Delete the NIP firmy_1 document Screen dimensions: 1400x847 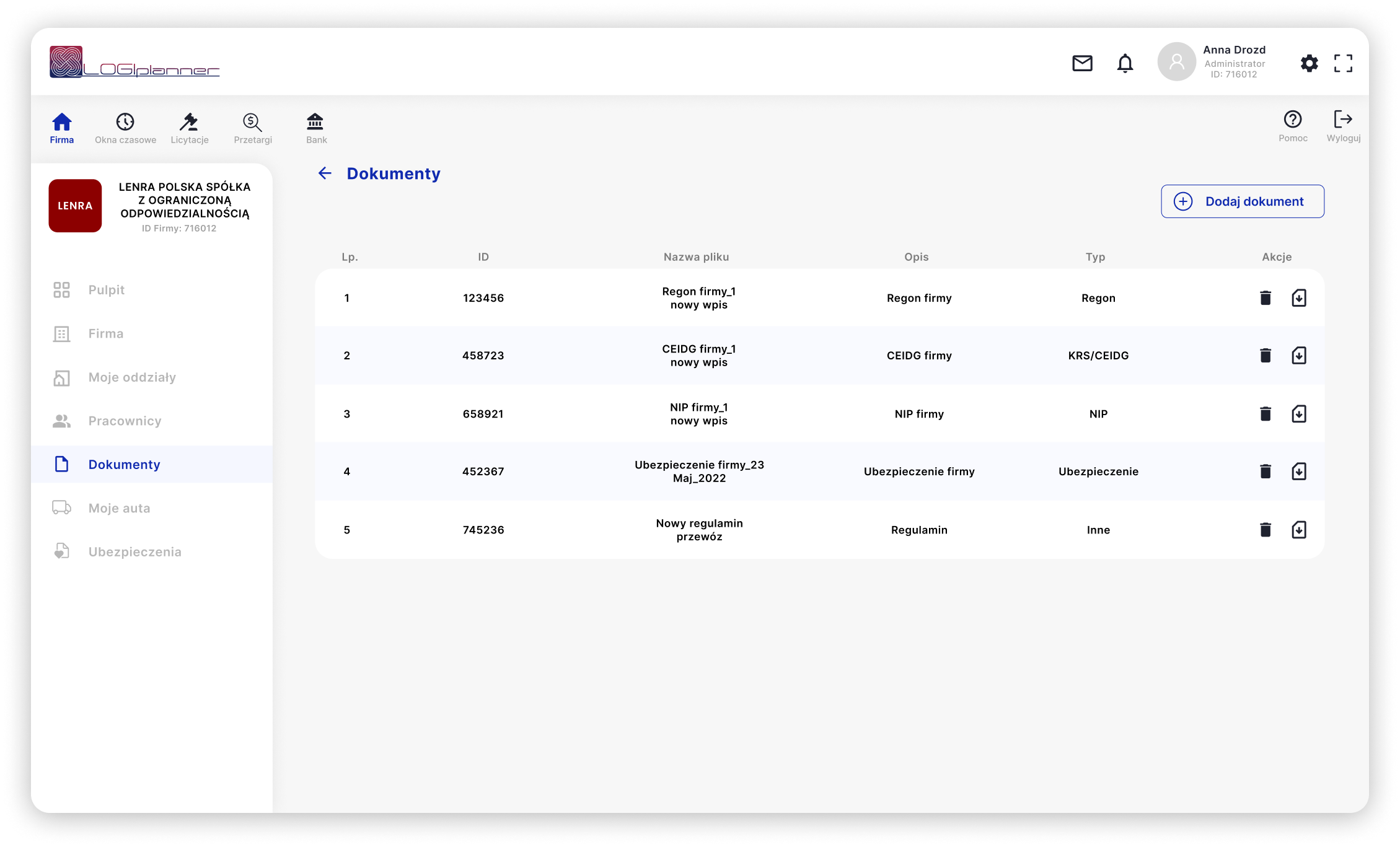(x=1266, y=414)
